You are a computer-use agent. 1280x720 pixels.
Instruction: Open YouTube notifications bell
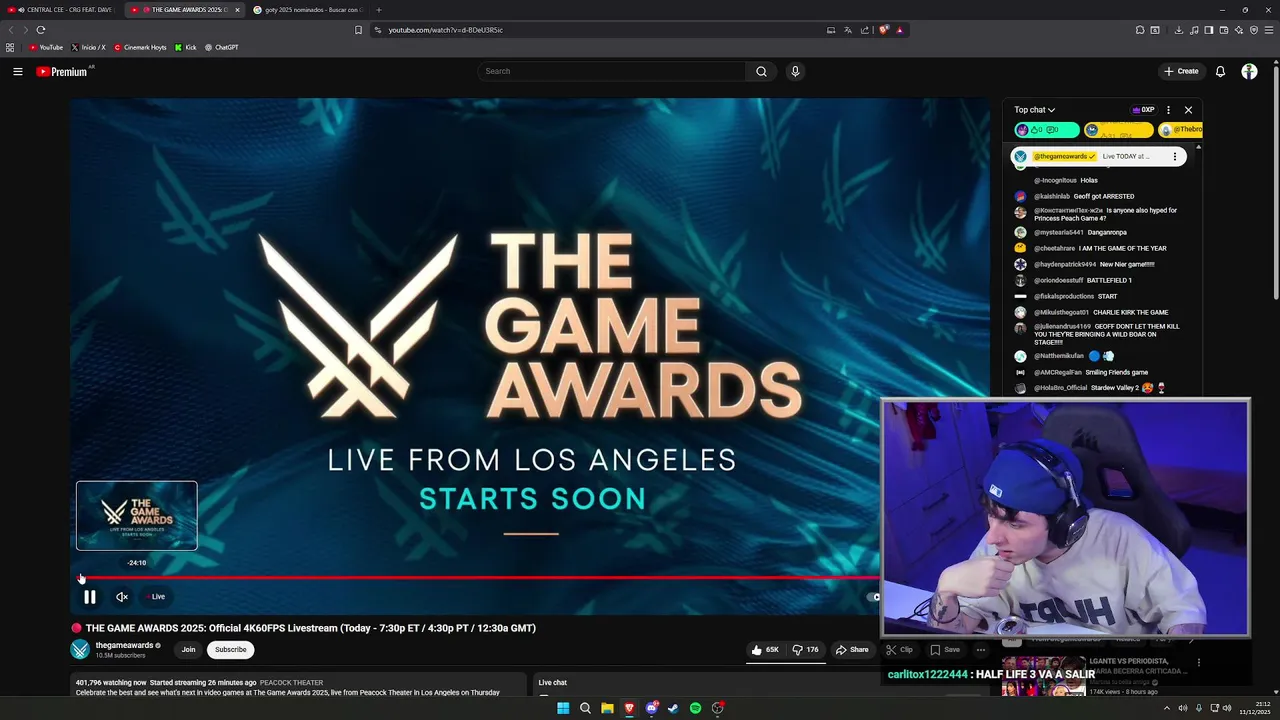(1220, 71)
